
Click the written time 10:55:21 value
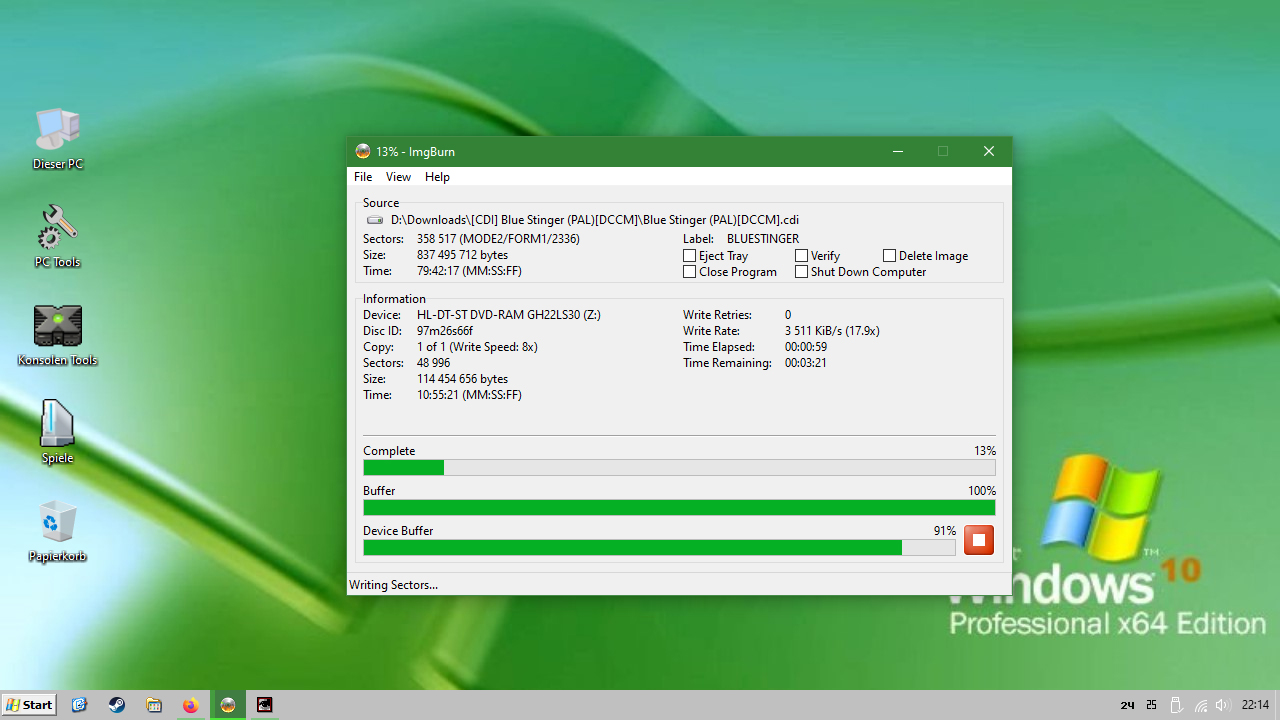tap(469, 395)
